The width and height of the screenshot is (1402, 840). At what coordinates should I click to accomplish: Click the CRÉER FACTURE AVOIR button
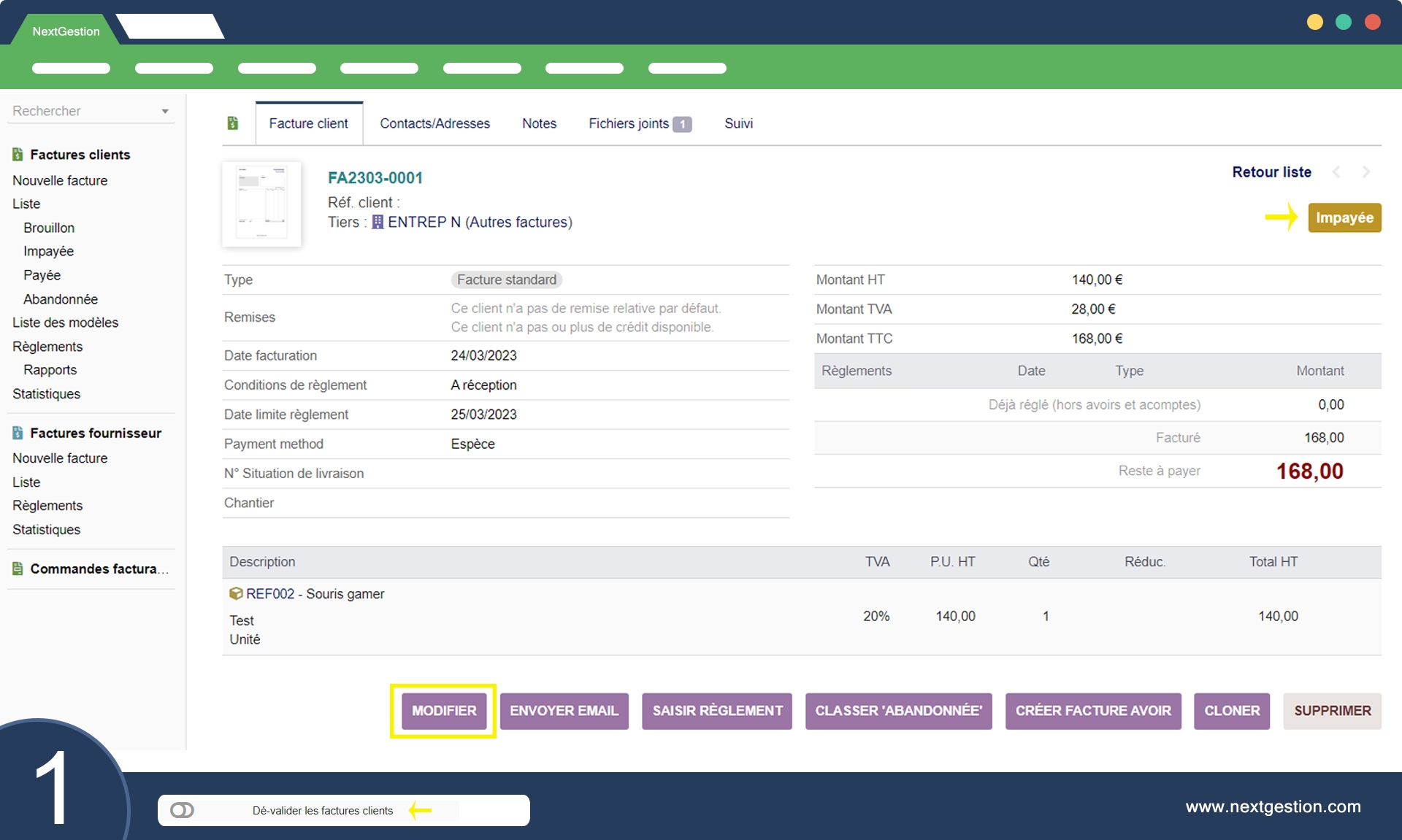coord(1093,711)
